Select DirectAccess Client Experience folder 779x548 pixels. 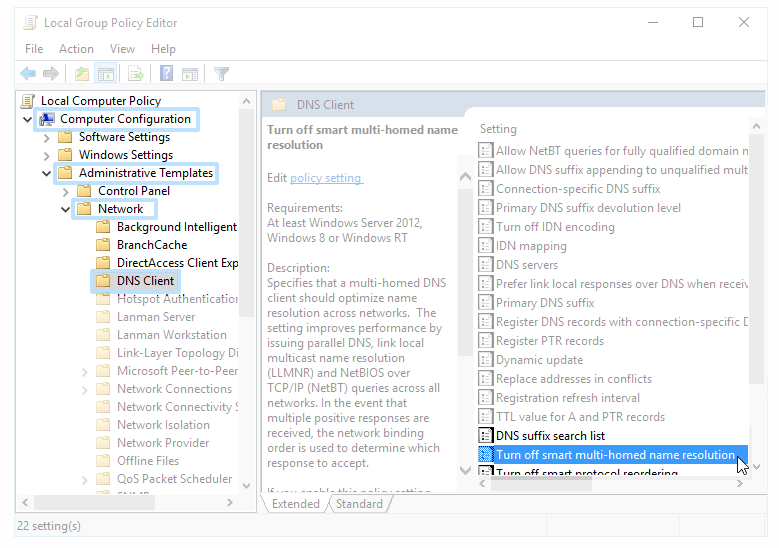click(x=166, y=263)
